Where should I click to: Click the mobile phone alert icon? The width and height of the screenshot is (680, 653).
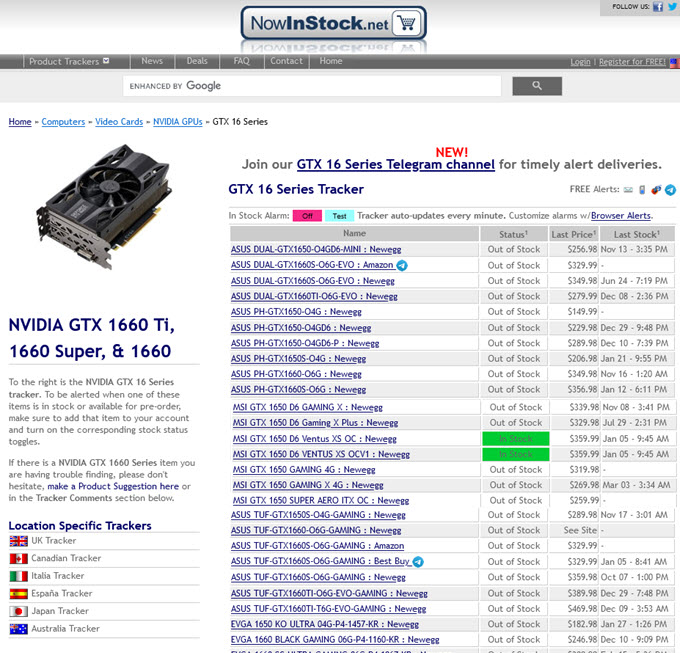tap(642, 189)
